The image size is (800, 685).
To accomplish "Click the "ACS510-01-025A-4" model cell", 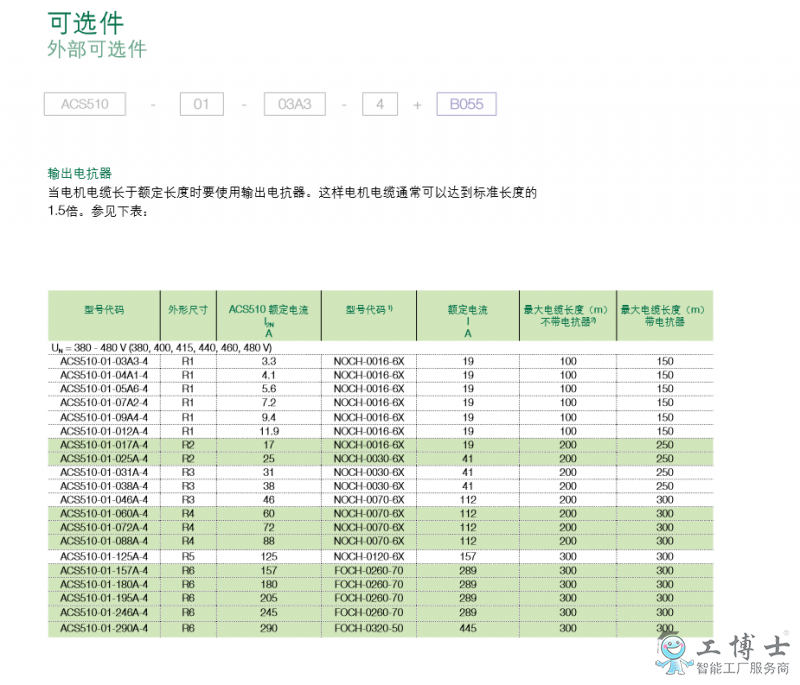I will tap(104, 459).
